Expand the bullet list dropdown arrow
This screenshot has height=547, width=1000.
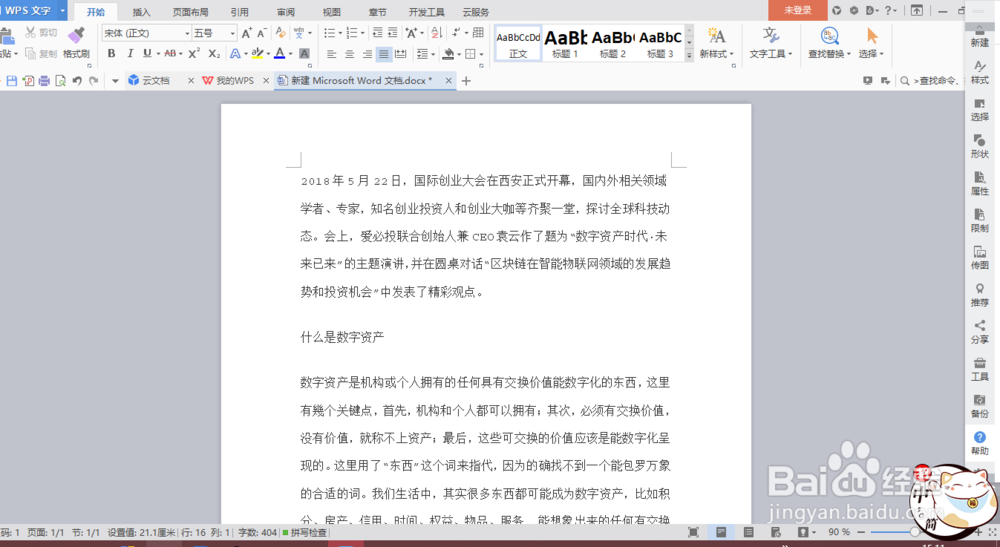coord(340,34)
